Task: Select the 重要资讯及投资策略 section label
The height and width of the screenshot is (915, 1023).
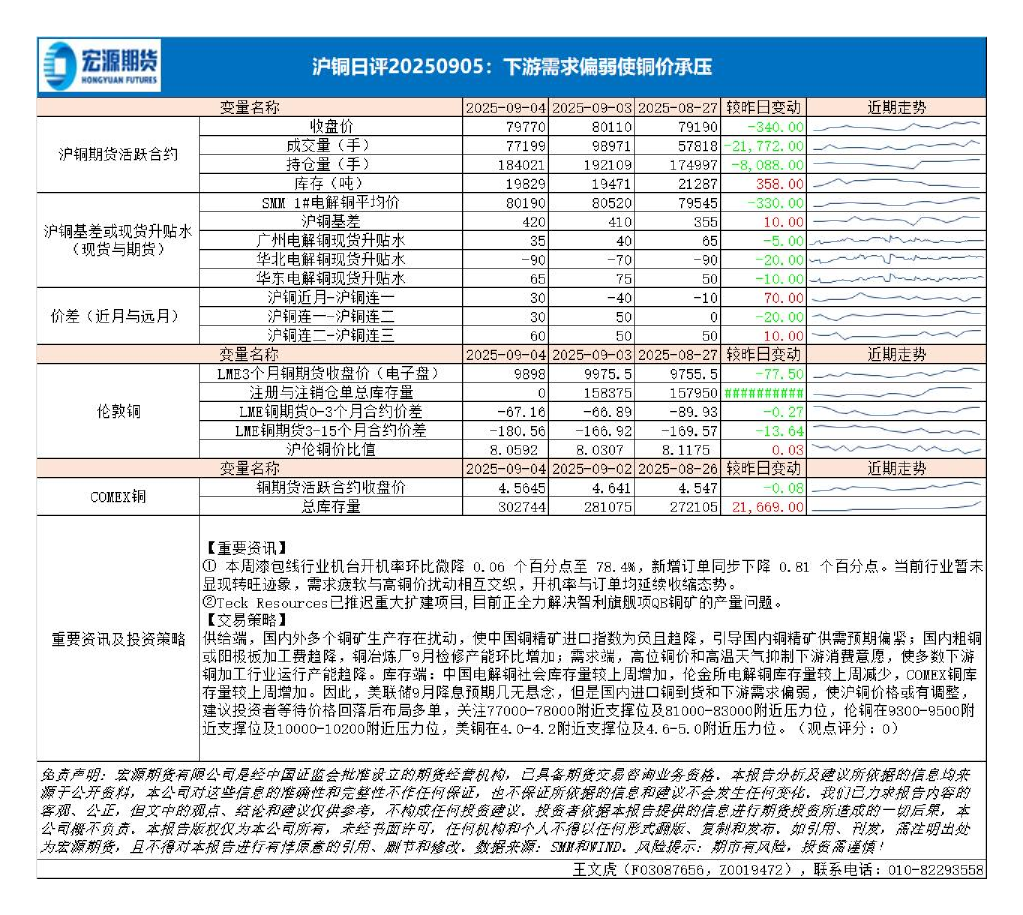Action: (118, 640)
